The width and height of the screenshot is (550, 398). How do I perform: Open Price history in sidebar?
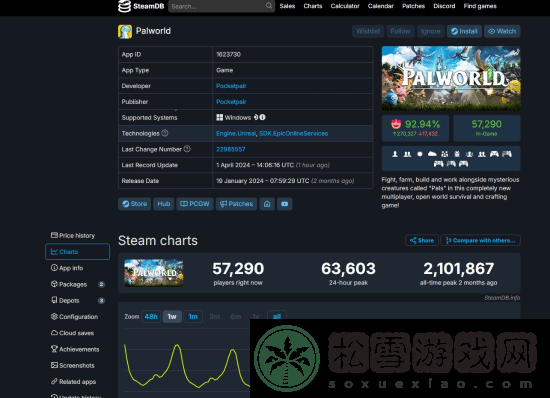[x=73, y=235]
